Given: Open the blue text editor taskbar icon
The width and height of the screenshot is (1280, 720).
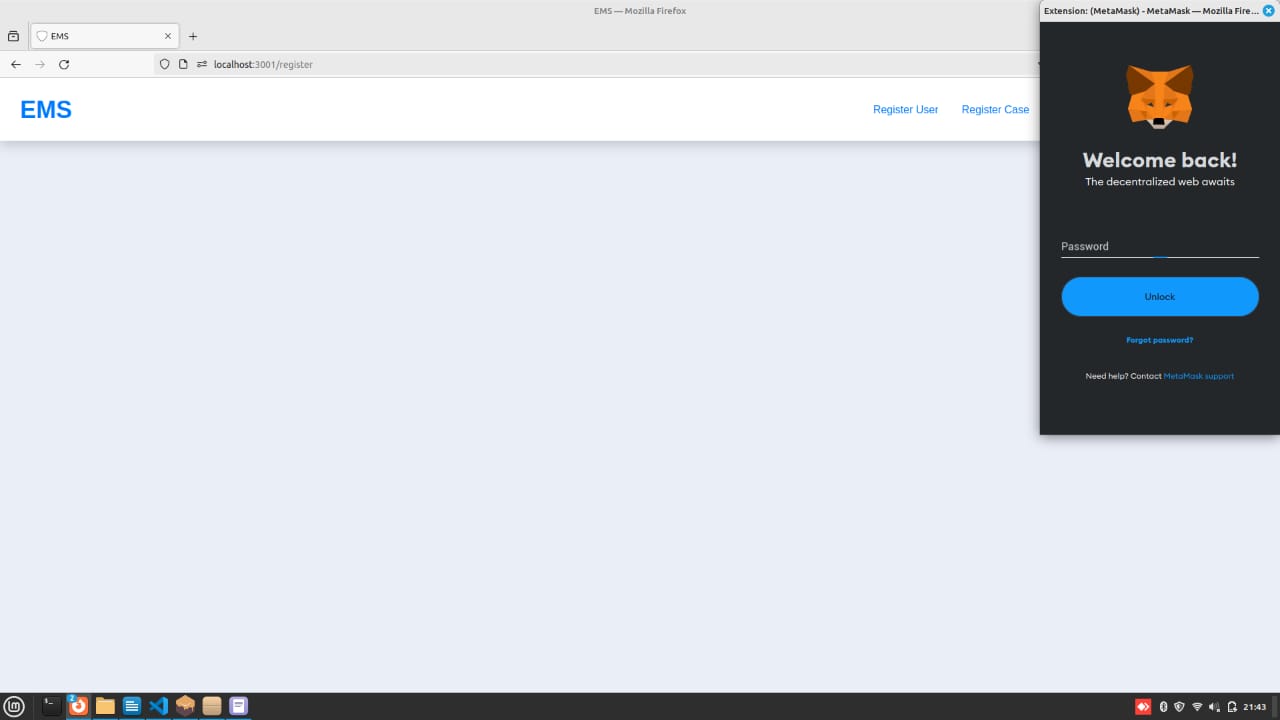Looking at the screenshot, I should (132, 706).
